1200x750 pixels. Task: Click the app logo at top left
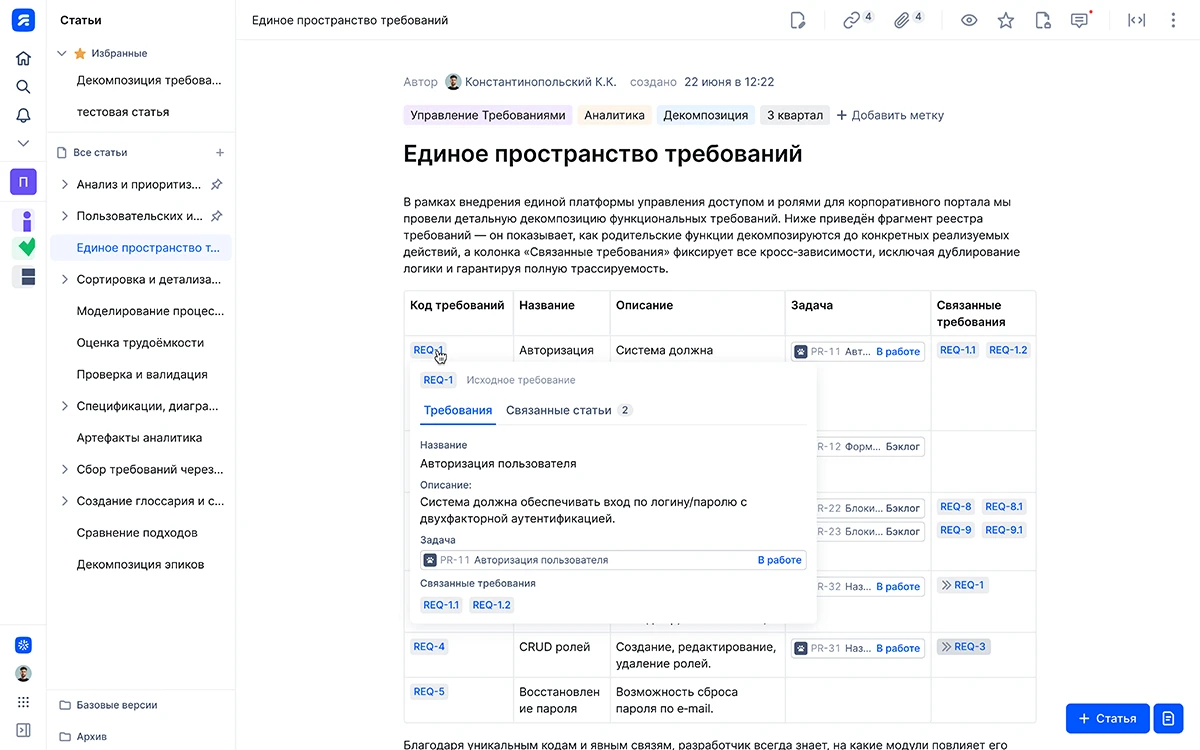(23, 20)
